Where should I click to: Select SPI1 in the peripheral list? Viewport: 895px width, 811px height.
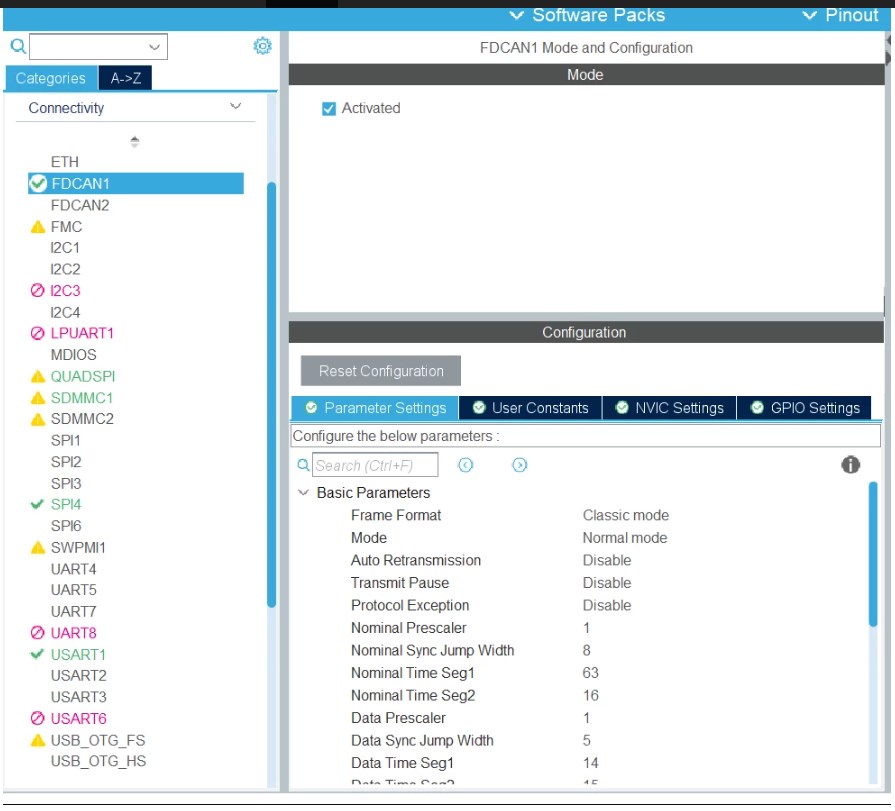pos(66,441)
